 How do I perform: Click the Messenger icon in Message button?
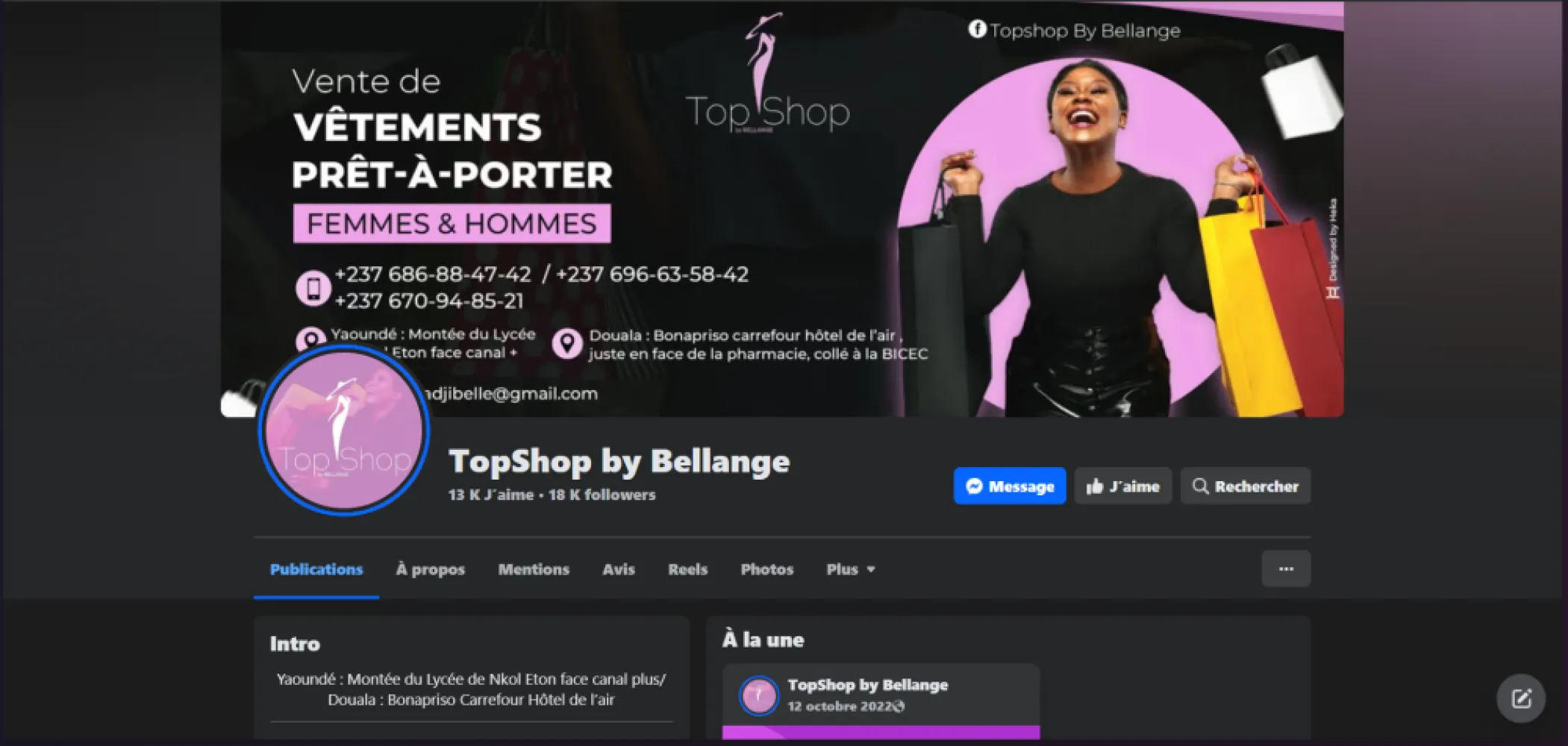coord(973,486)
